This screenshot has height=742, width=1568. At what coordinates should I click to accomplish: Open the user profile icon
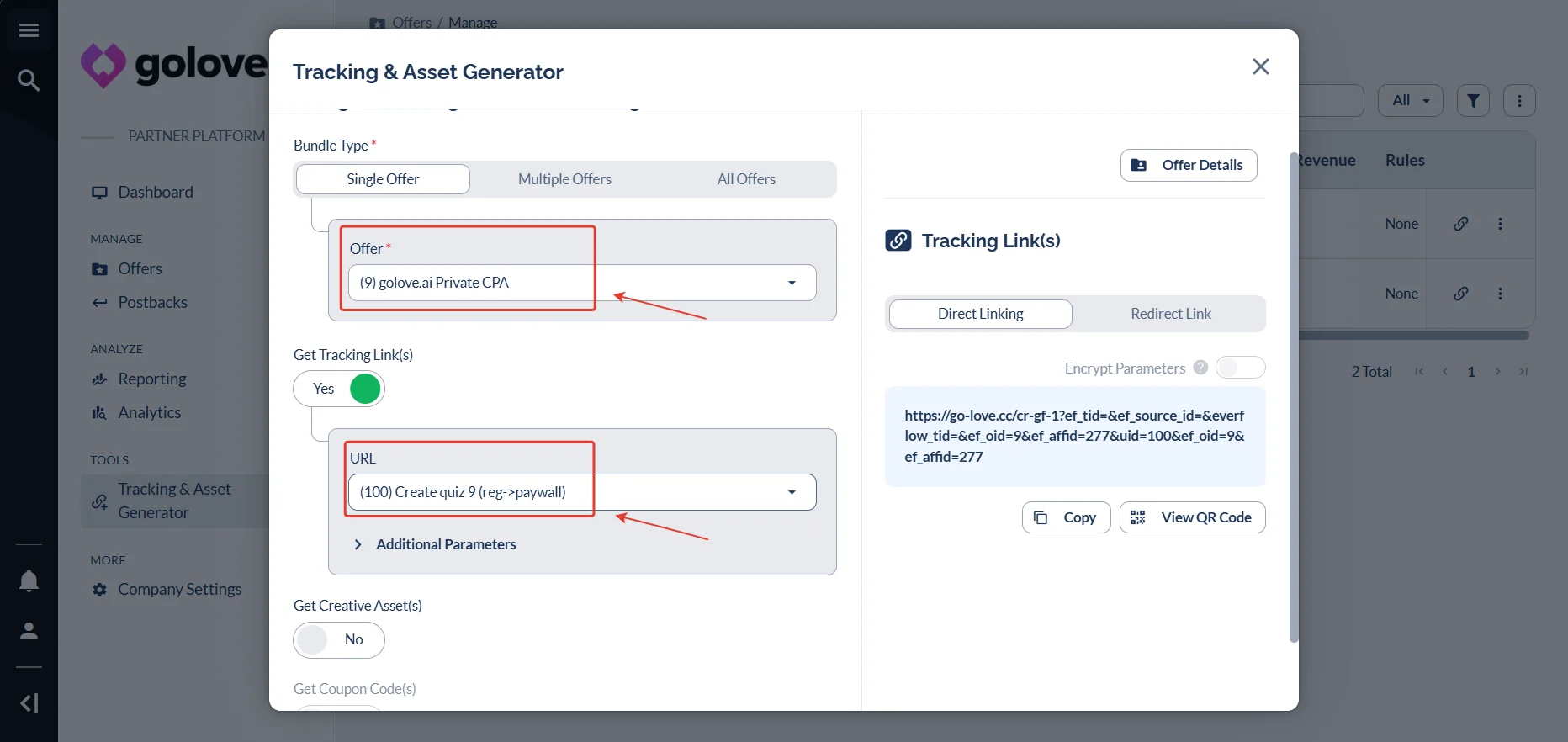tap(29, 631)
